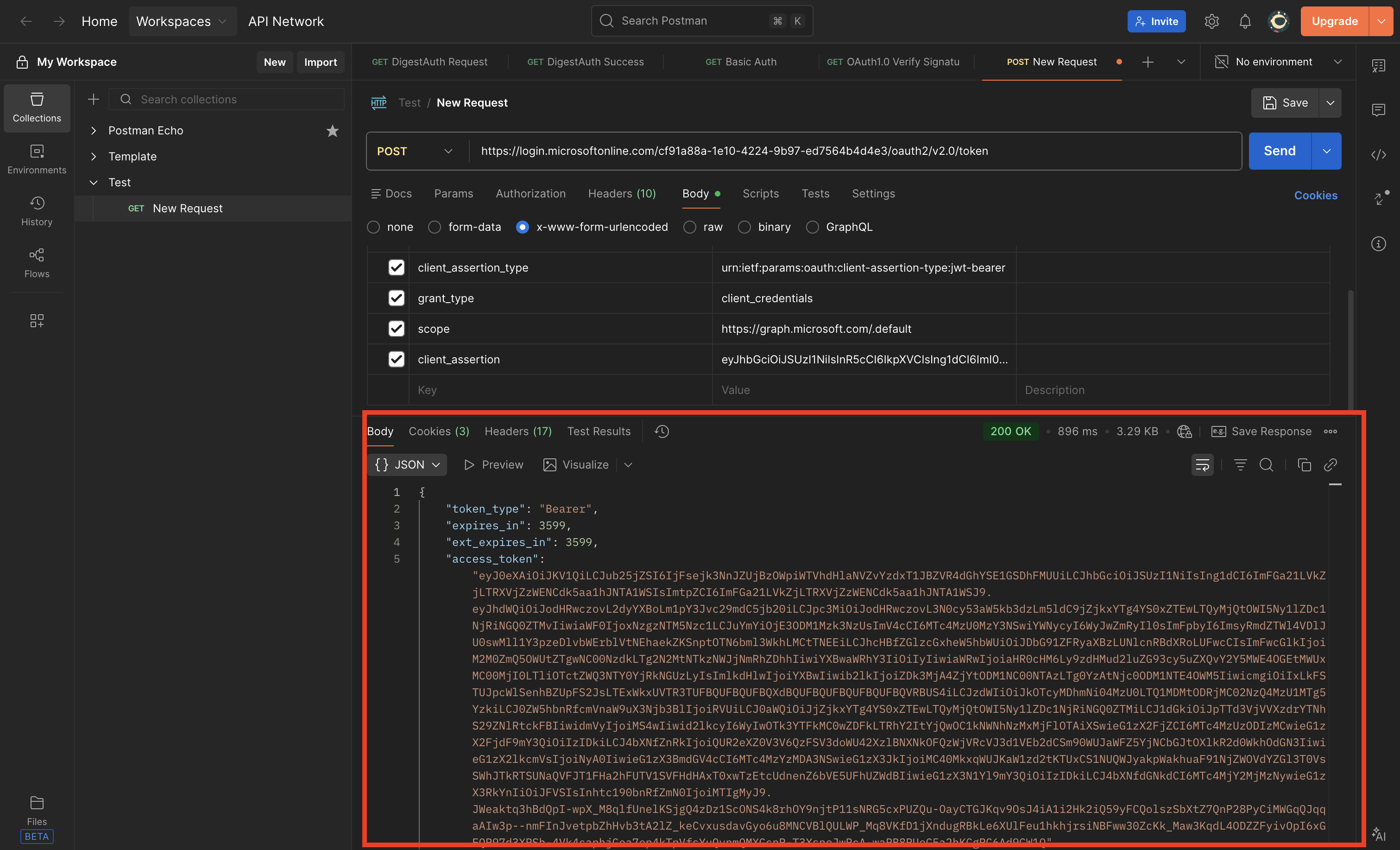Click the settings gear icon in header
Viewport: 1400px width, 850px height.
tap(1211, 21)
